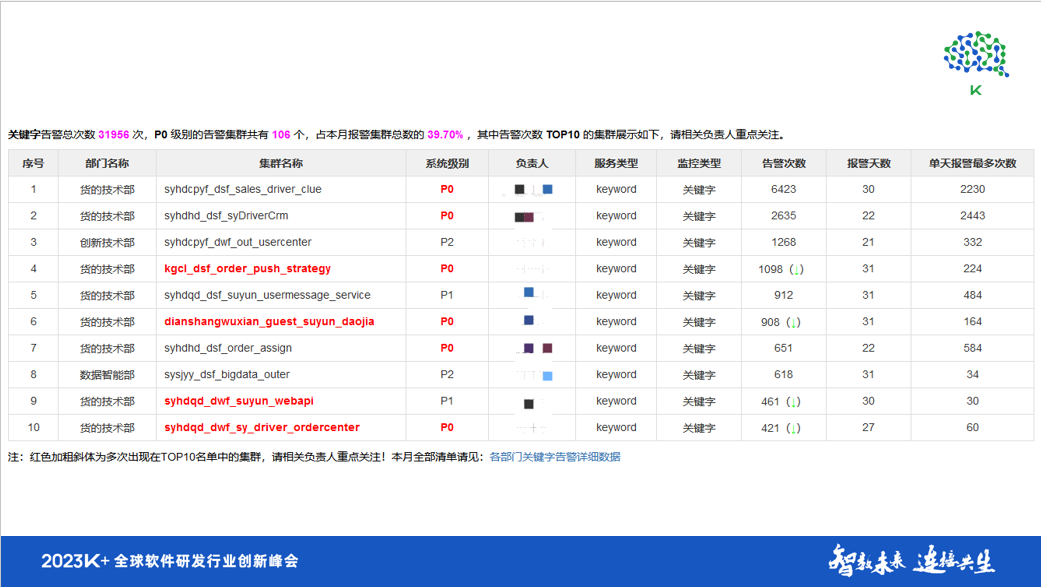Click the green down arrow beside 461
Screen dimensions: 1041x587
pos(794,401)
